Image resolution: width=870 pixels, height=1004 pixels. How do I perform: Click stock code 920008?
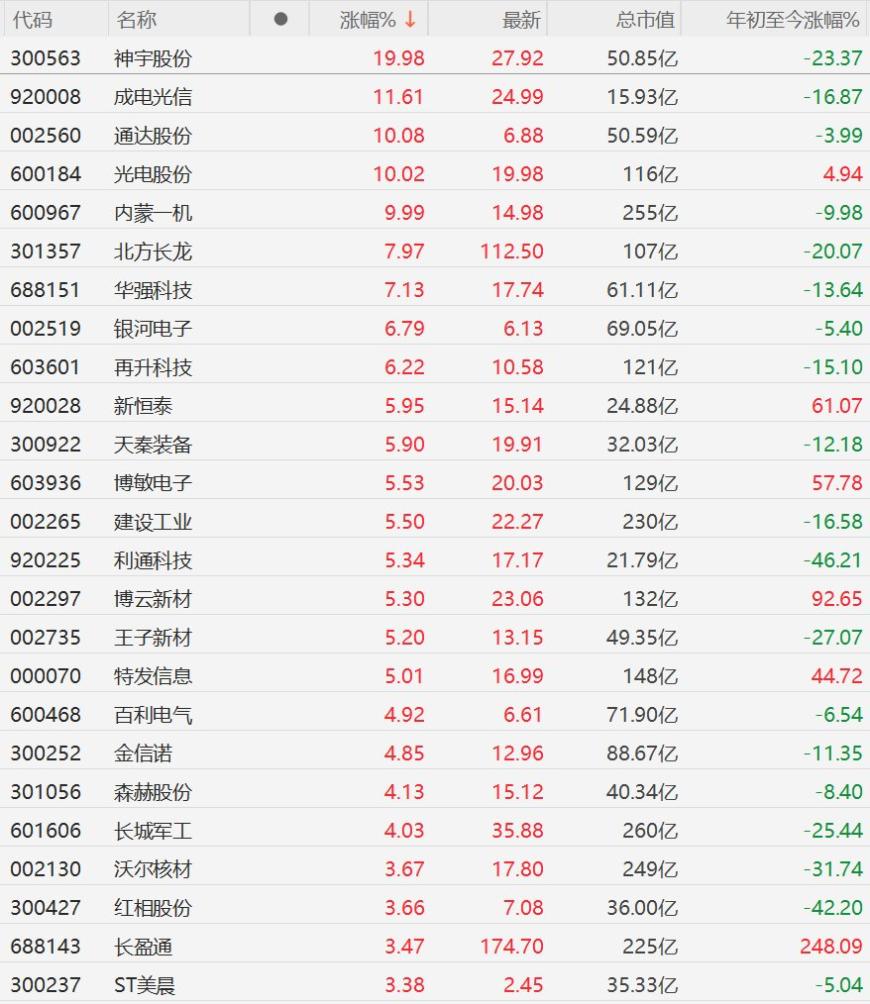pyautogui.click(x=45, y=97)
